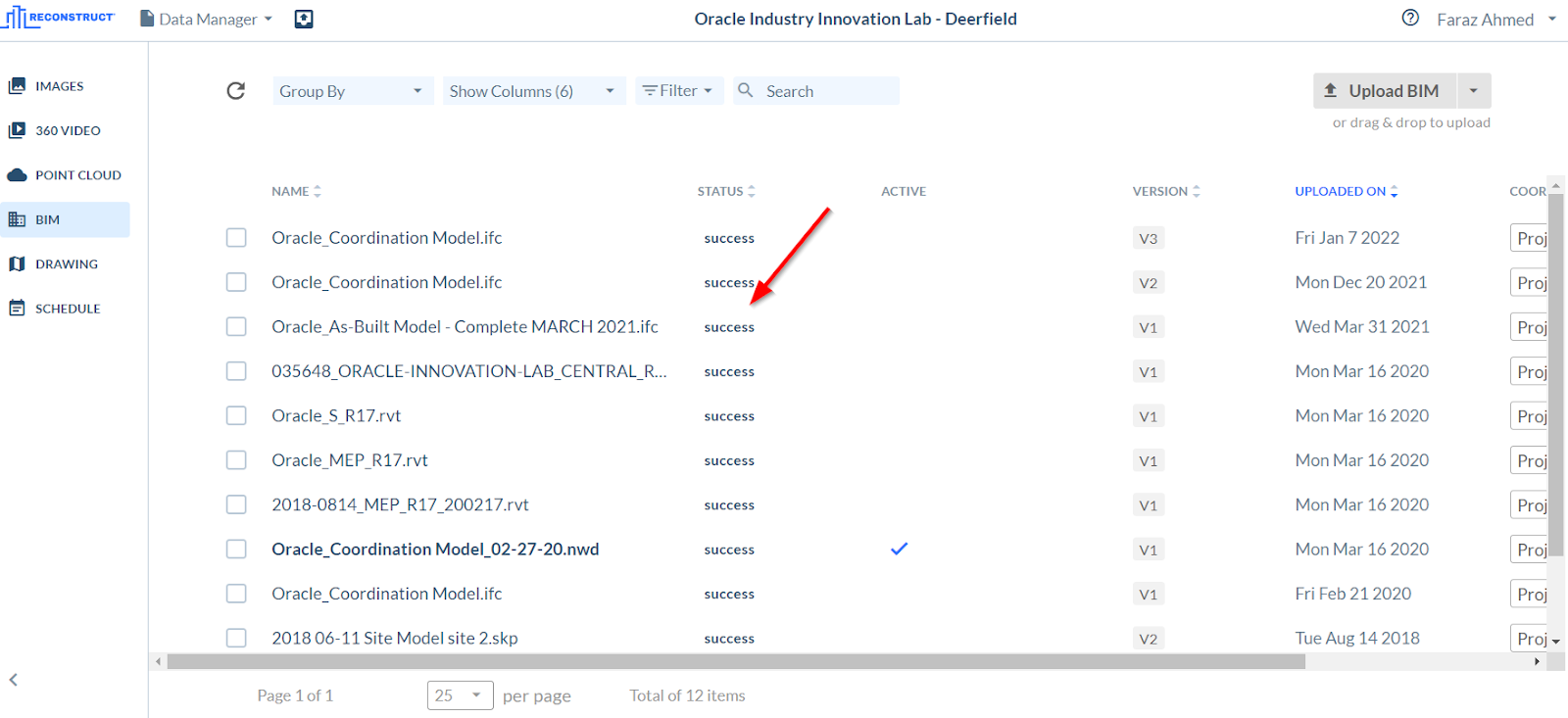Expand Show Columns (6) dropdown

pos(534,91)
